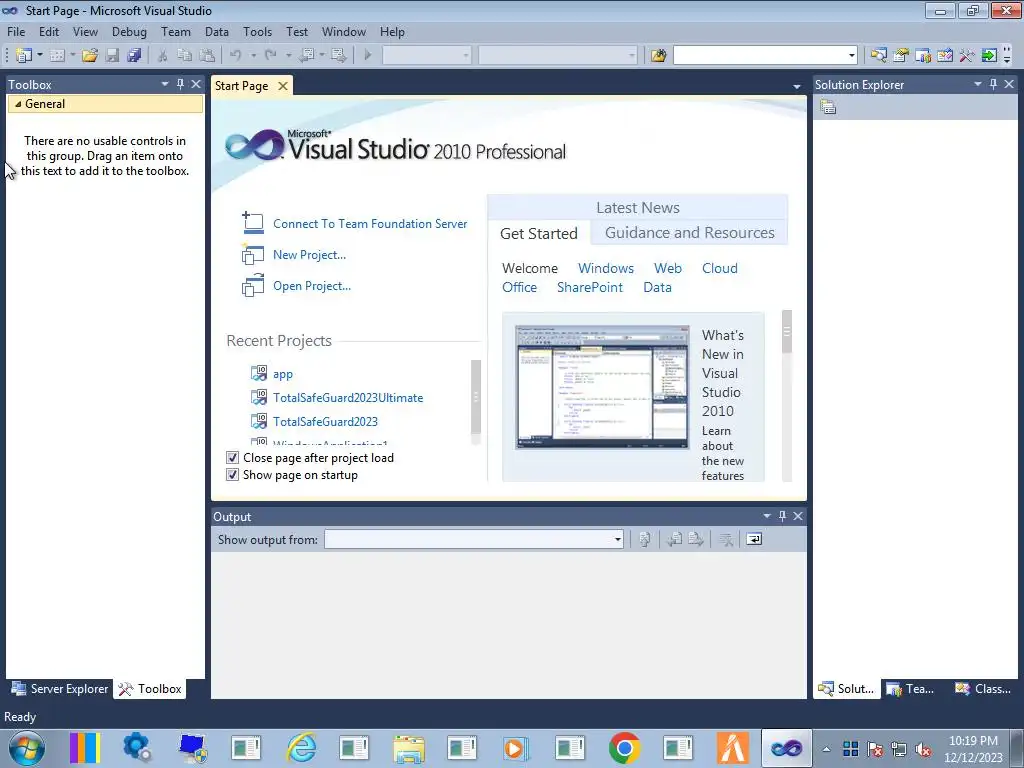Click the Undo arrow icon
The height and width of the screenshot is (768, 1024).
point(236,56)
